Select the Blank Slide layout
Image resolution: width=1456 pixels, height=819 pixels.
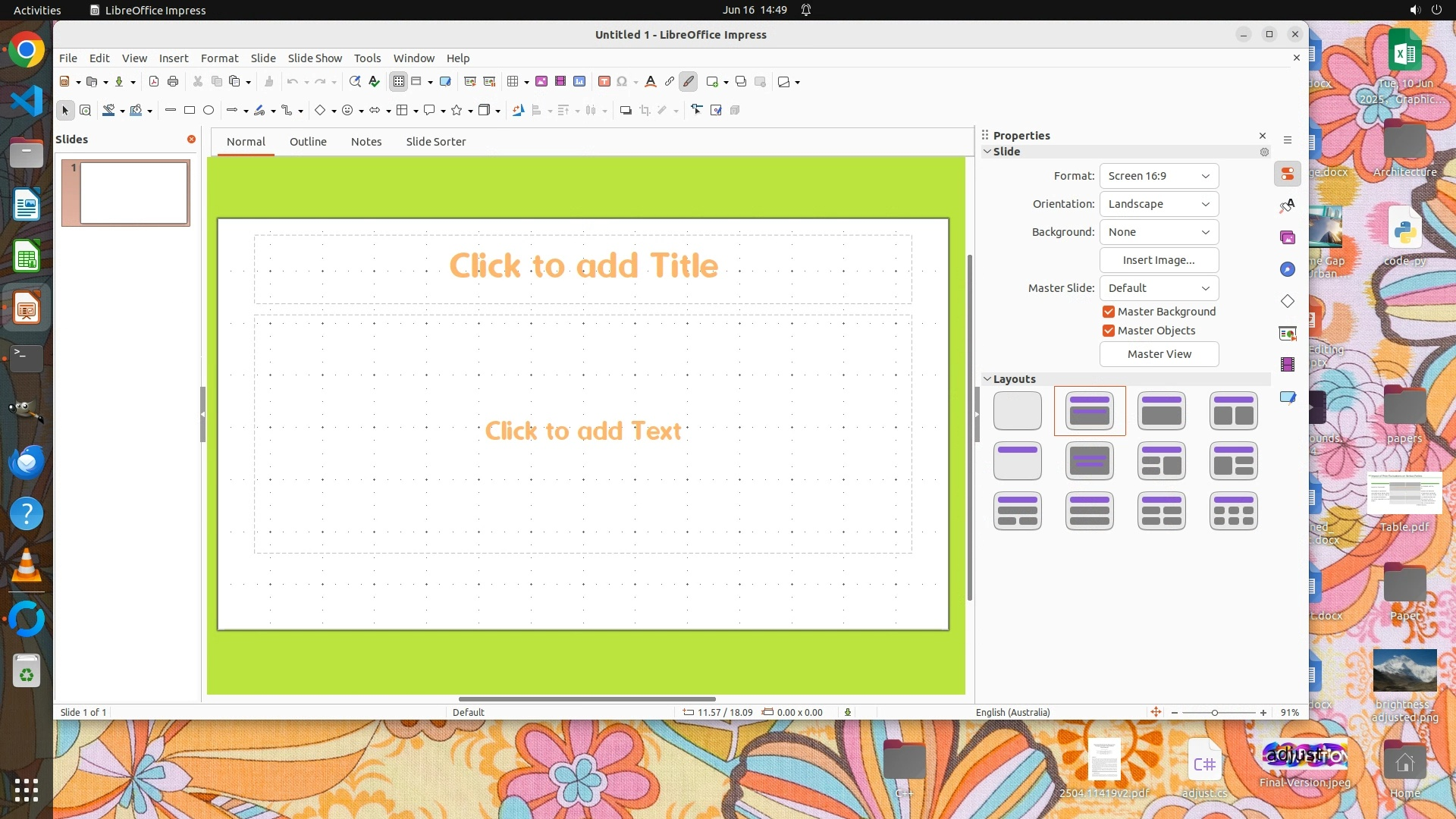1017,411
